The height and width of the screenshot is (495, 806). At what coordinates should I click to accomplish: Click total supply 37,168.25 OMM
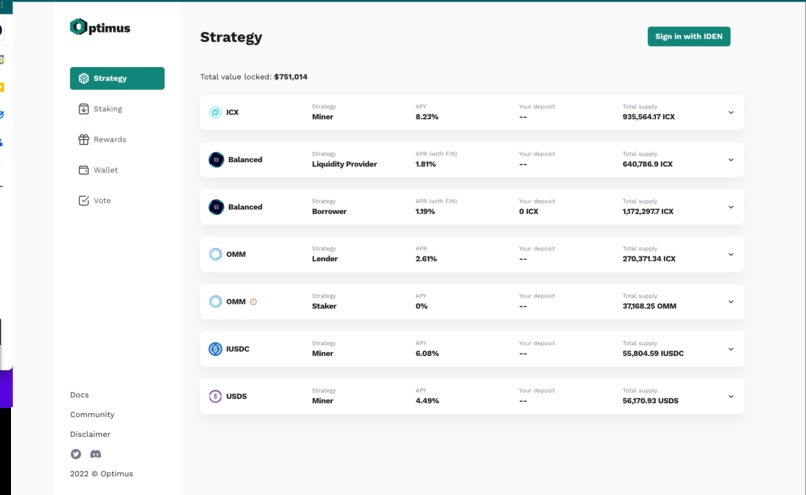650,306
